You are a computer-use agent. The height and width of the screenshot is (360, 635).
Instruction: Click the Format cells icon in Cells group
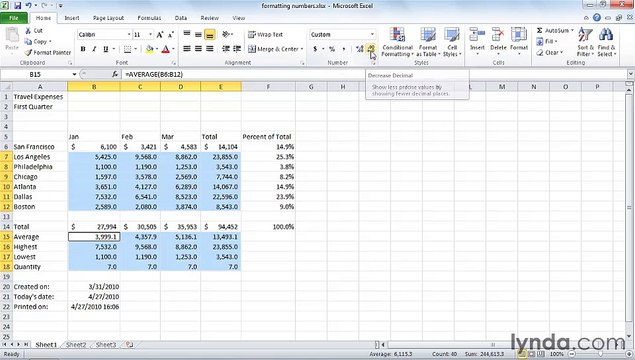point(519,34)
